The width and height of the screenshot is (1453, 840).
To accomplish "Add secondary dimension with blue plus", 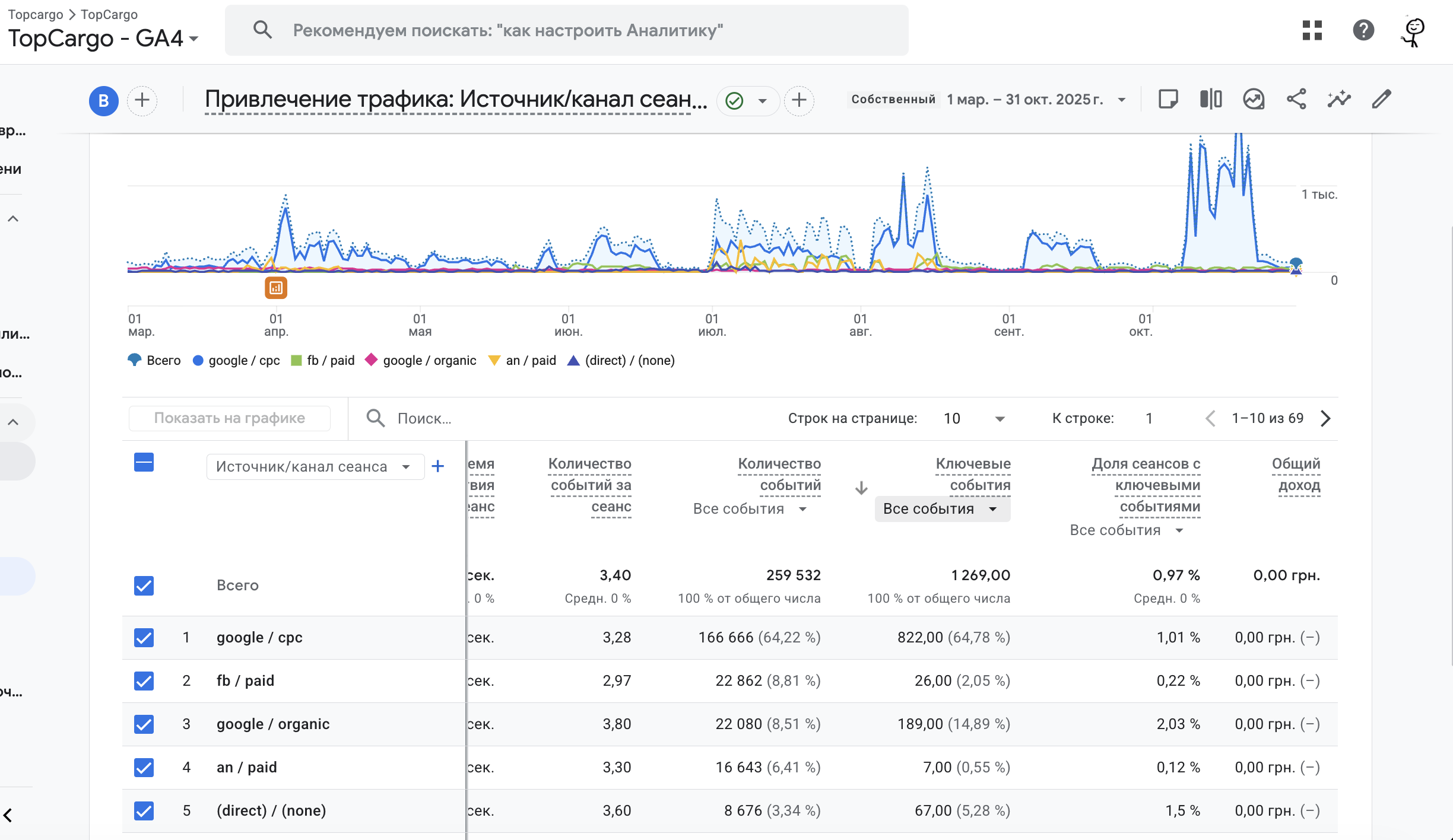I will coord(438,466).
